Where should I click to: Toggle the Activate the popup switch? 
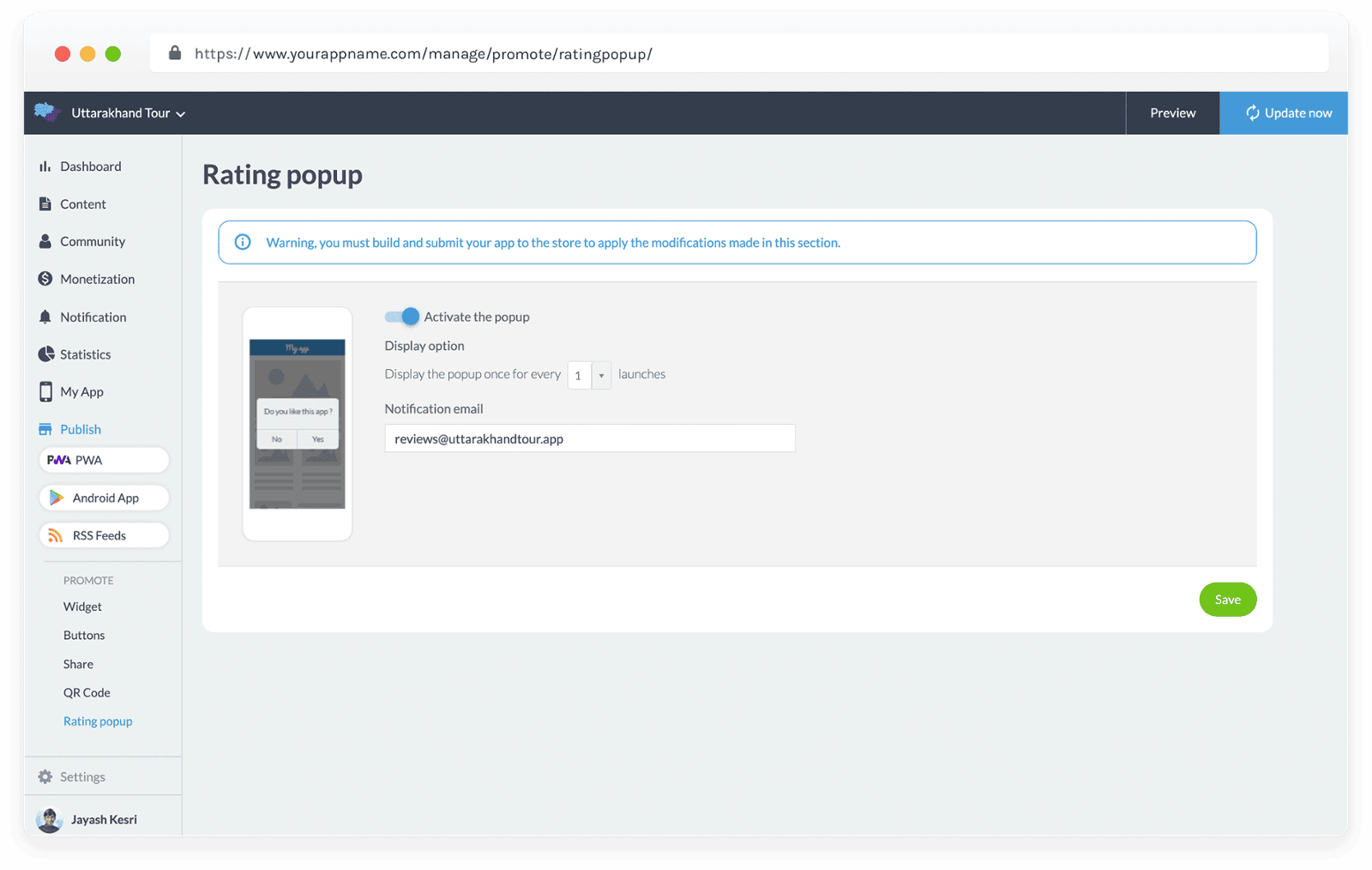click(401, 317)
